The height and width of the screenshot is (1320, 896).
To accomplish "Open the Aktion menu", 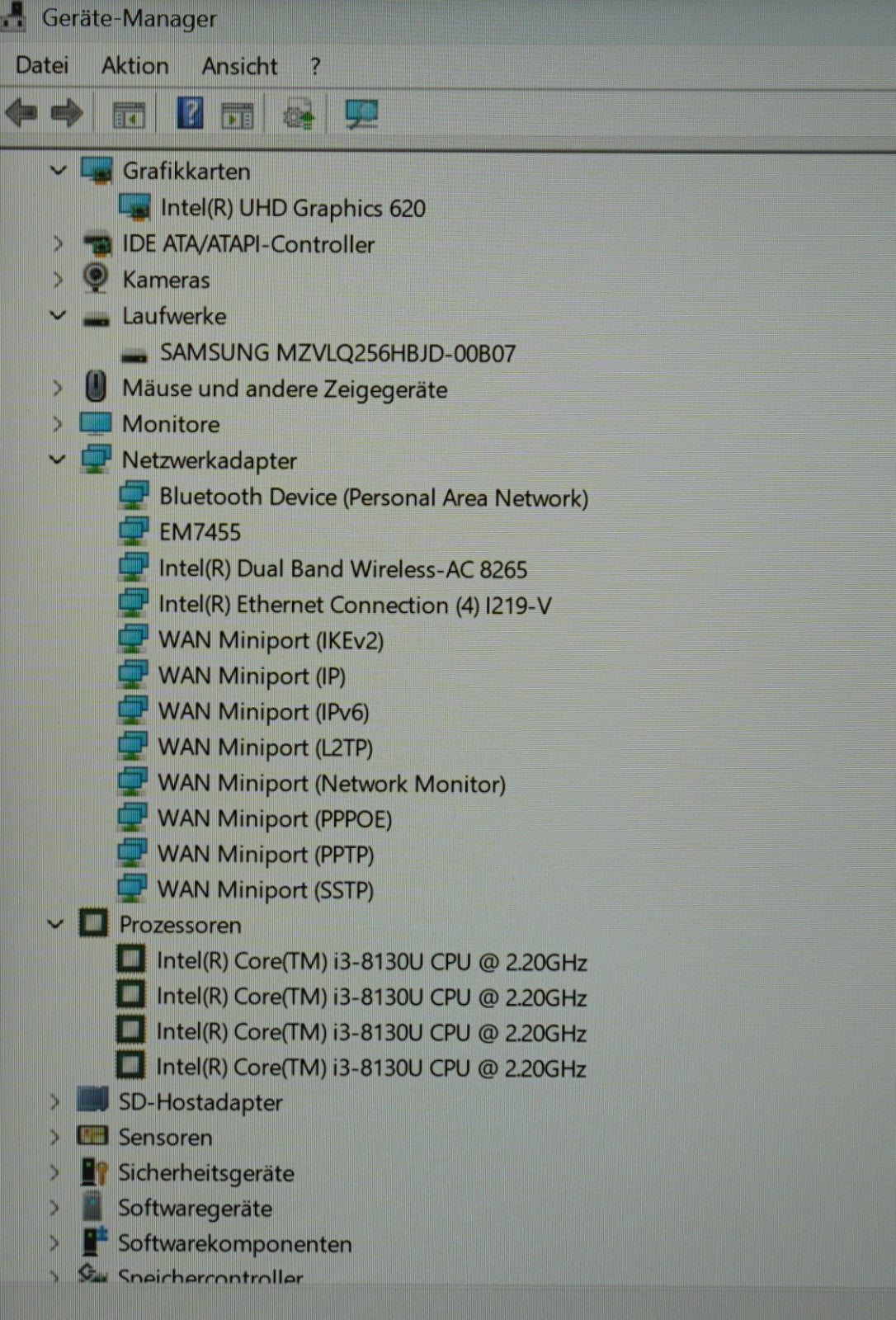I will [x=135, y=66].
